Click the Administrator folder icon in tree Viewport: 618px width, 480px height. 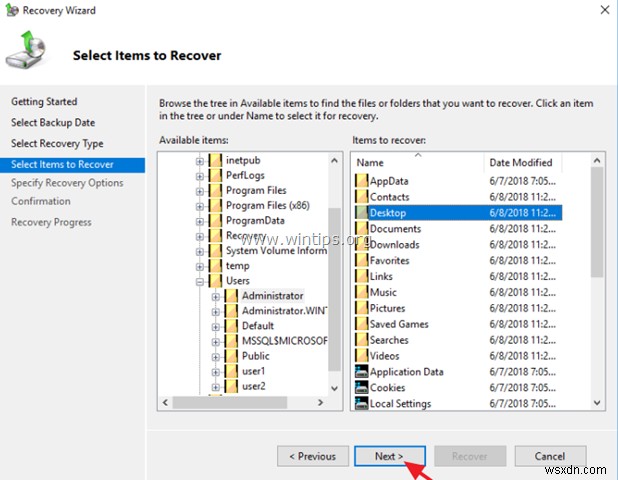click(231, 296)
